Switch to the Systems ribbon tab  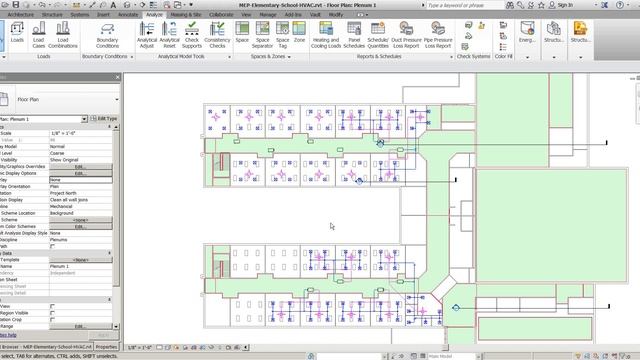click(80, 15)
